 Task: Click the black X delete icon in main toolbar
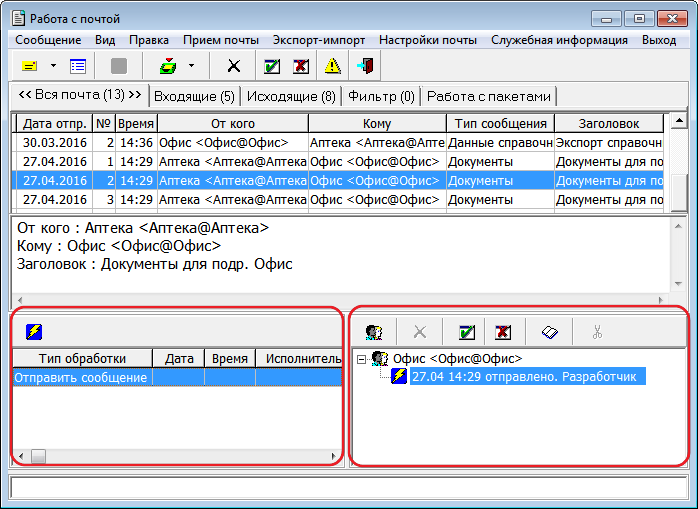tap(234, 66)
